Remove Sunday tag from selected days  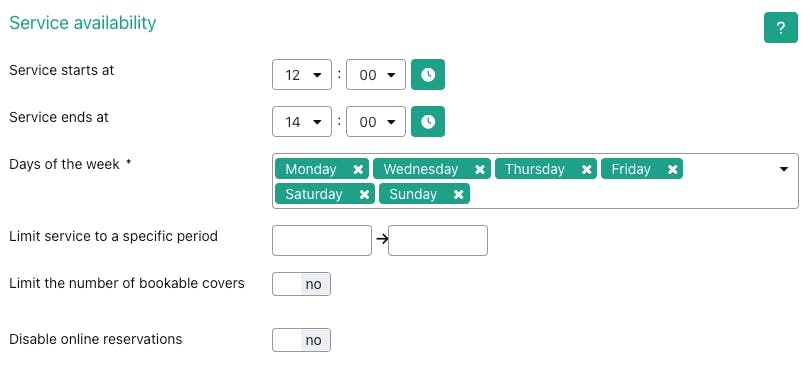point(459,194)
